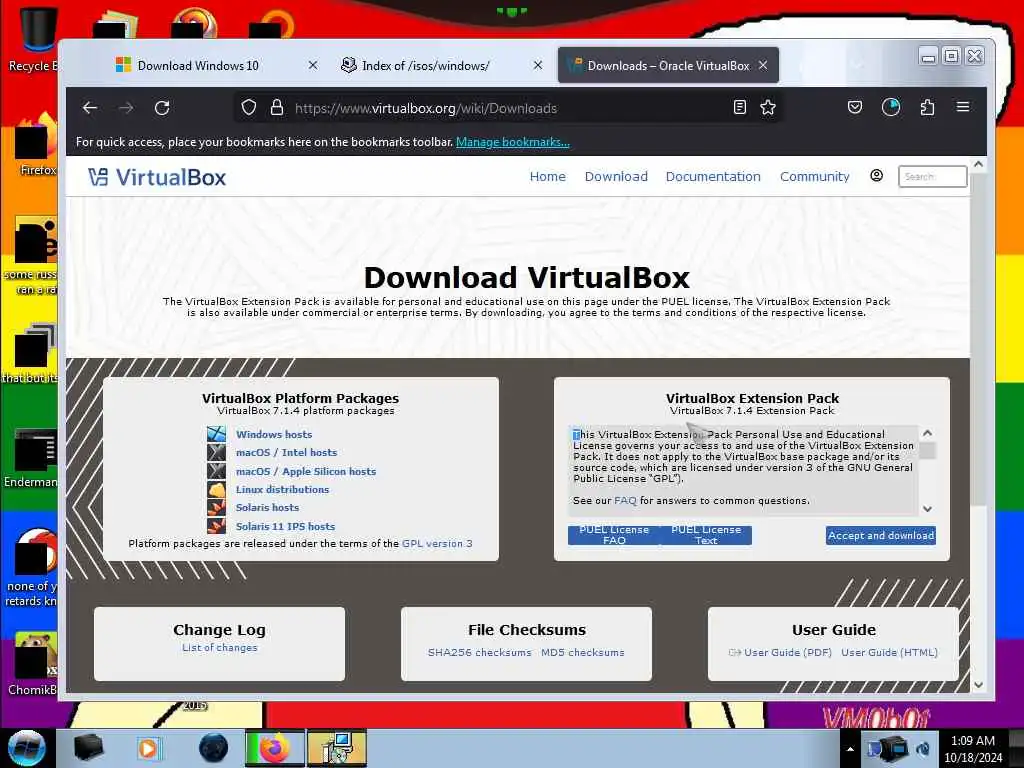Reload the VirtualBox downloads page
1024x768 pixels.
162,108
